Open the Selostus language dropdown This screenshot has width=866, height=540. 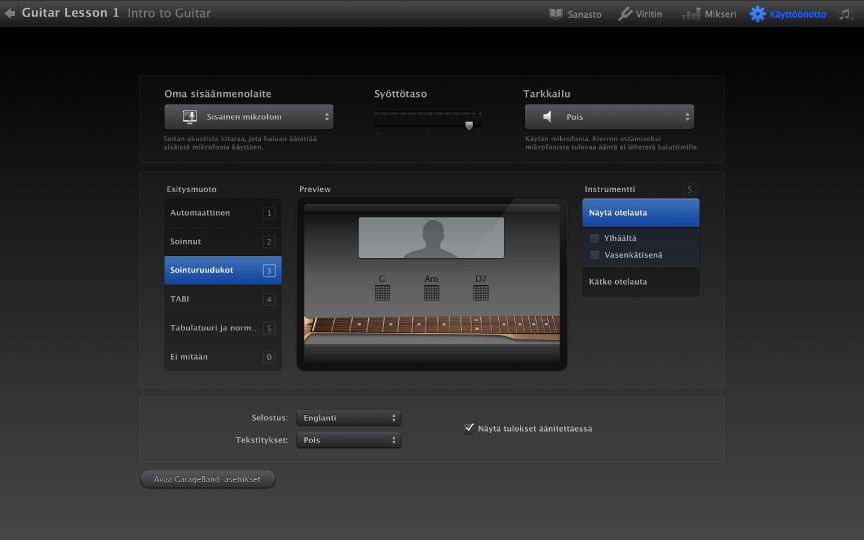coord(348,418)
